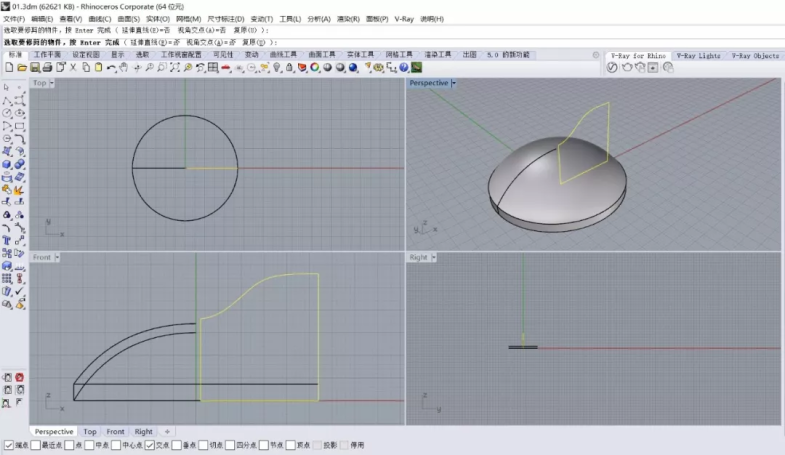Switch to the V-Ray Lights tab
Screen dimensions: 785x455
click(x=697, y=56)
